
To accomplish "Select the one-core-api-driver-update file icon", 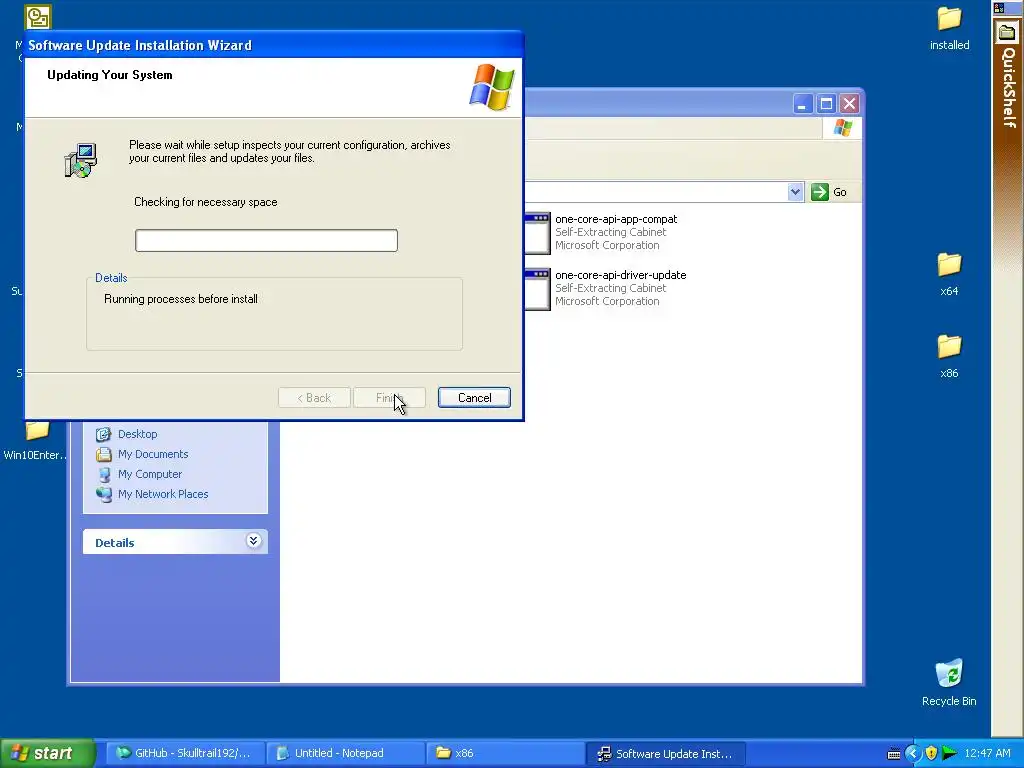I will click(537, 289).
